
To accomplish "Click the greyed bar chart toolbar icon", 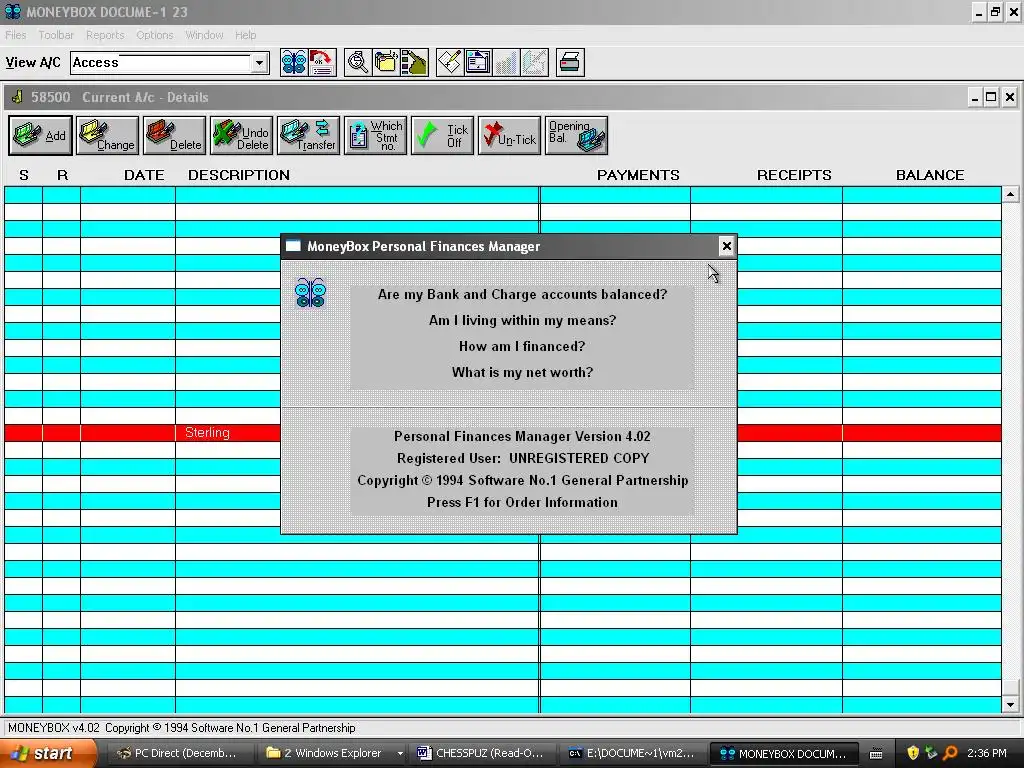I will click(506, 63).
